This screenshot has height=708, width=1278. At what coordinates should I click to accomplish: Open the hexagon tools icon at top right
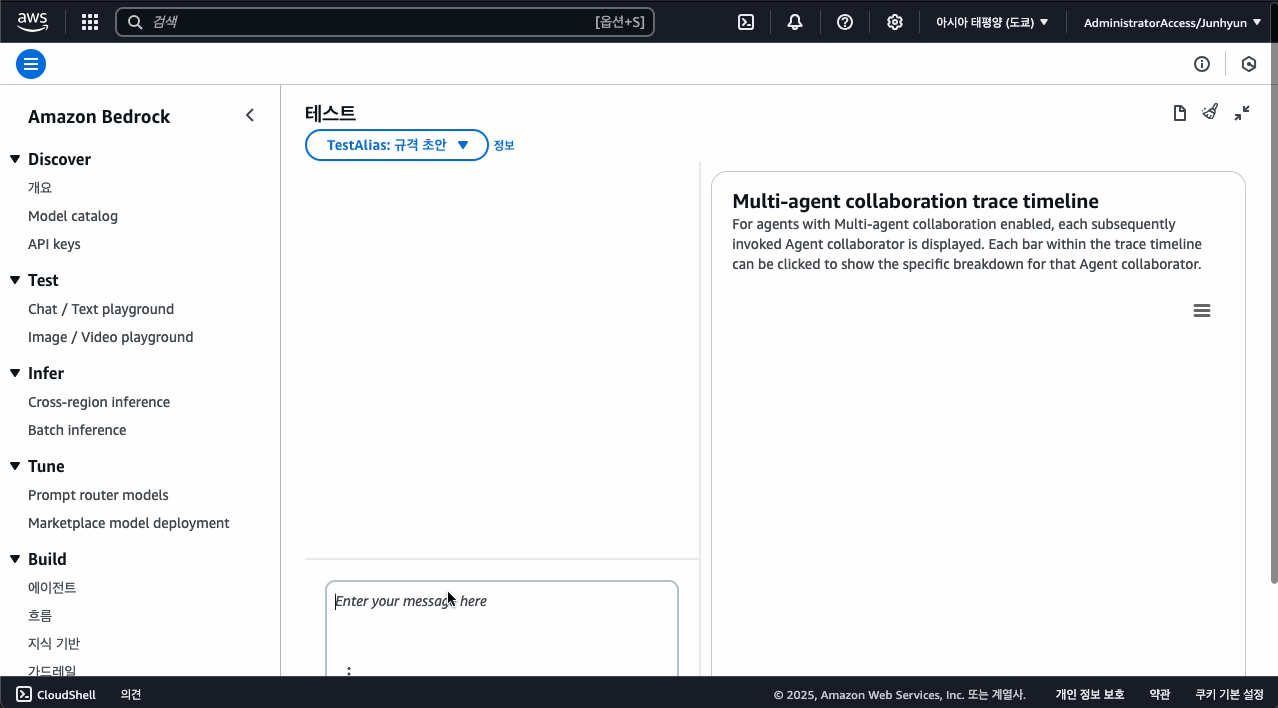coord(1249,64)
